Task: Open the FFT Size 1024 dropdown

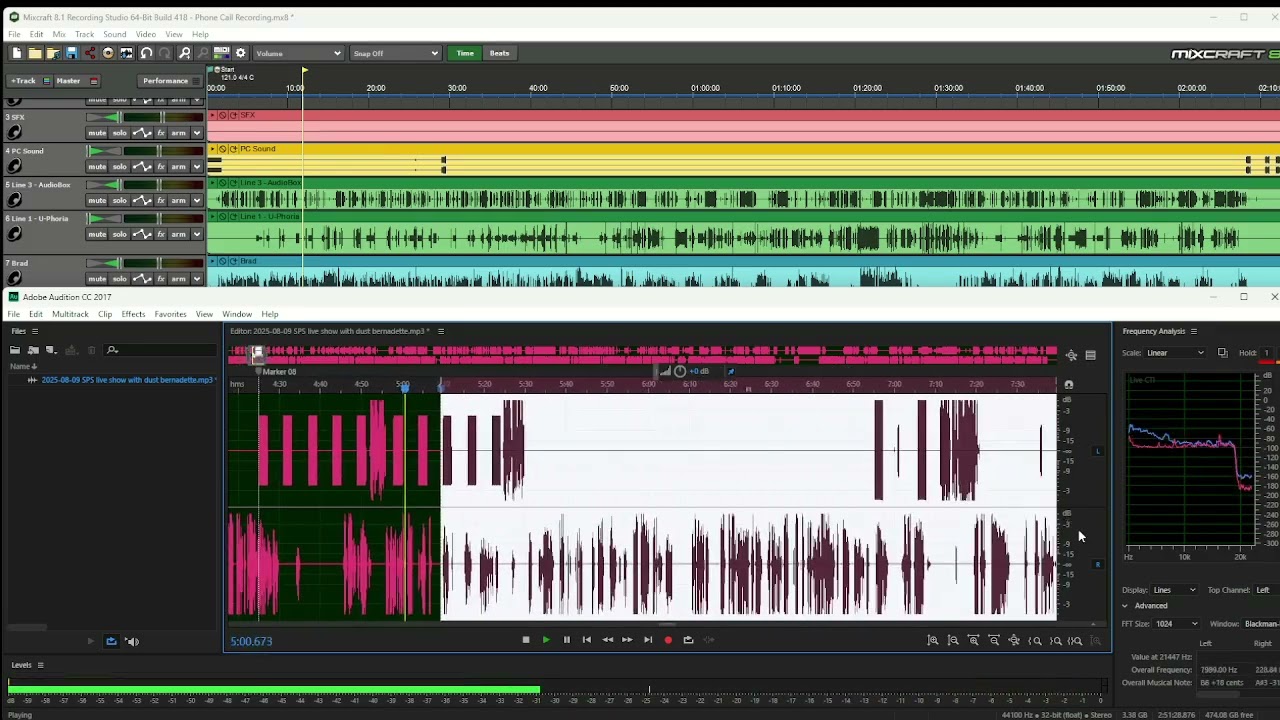Action: point(1174,624)
